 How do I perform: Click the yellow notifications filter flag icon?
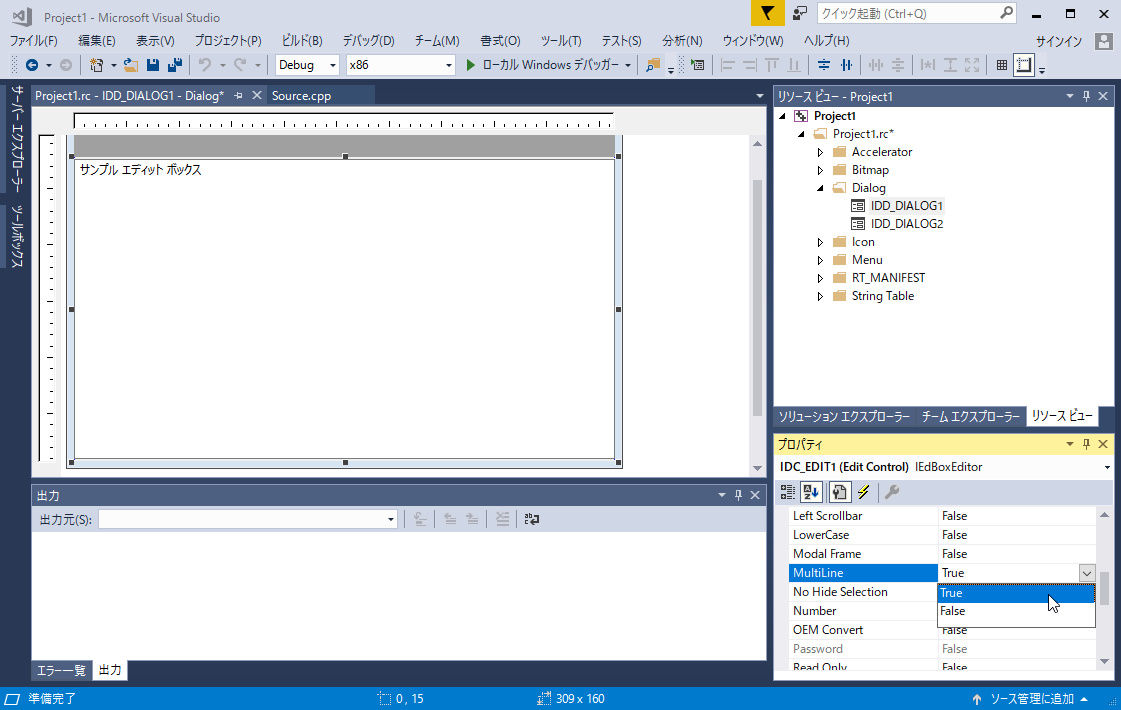[767, 14]
